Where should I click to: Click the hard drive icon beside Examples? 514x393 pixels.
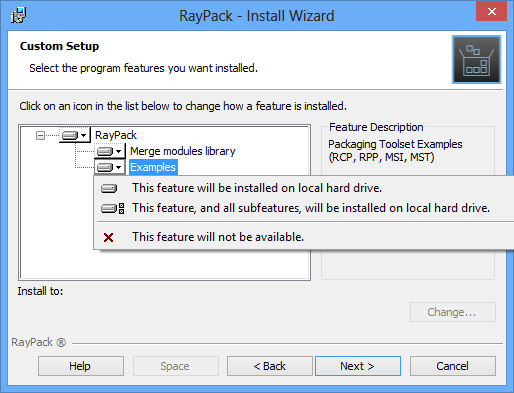(x=105, y=167)
